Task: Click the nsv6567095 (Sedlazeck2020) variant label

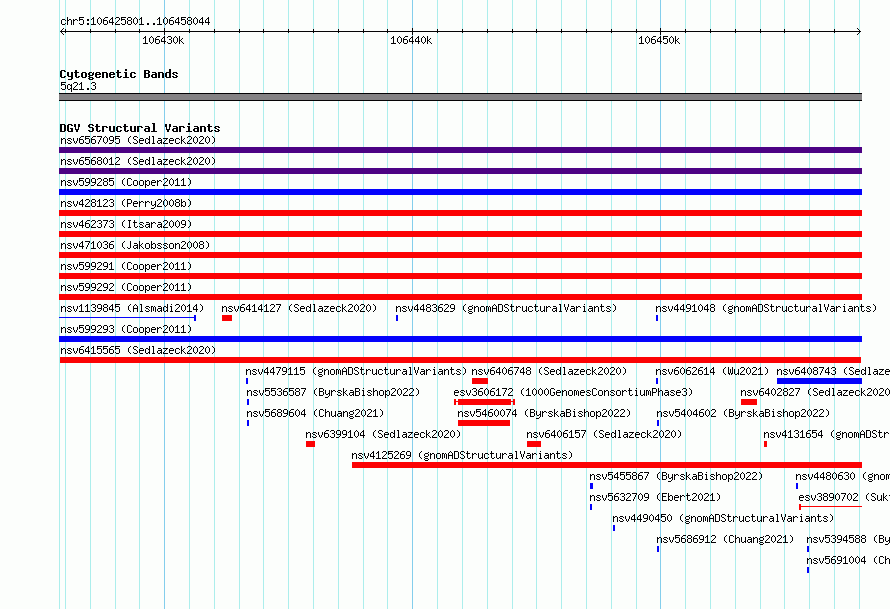Action: click(138, 140)
